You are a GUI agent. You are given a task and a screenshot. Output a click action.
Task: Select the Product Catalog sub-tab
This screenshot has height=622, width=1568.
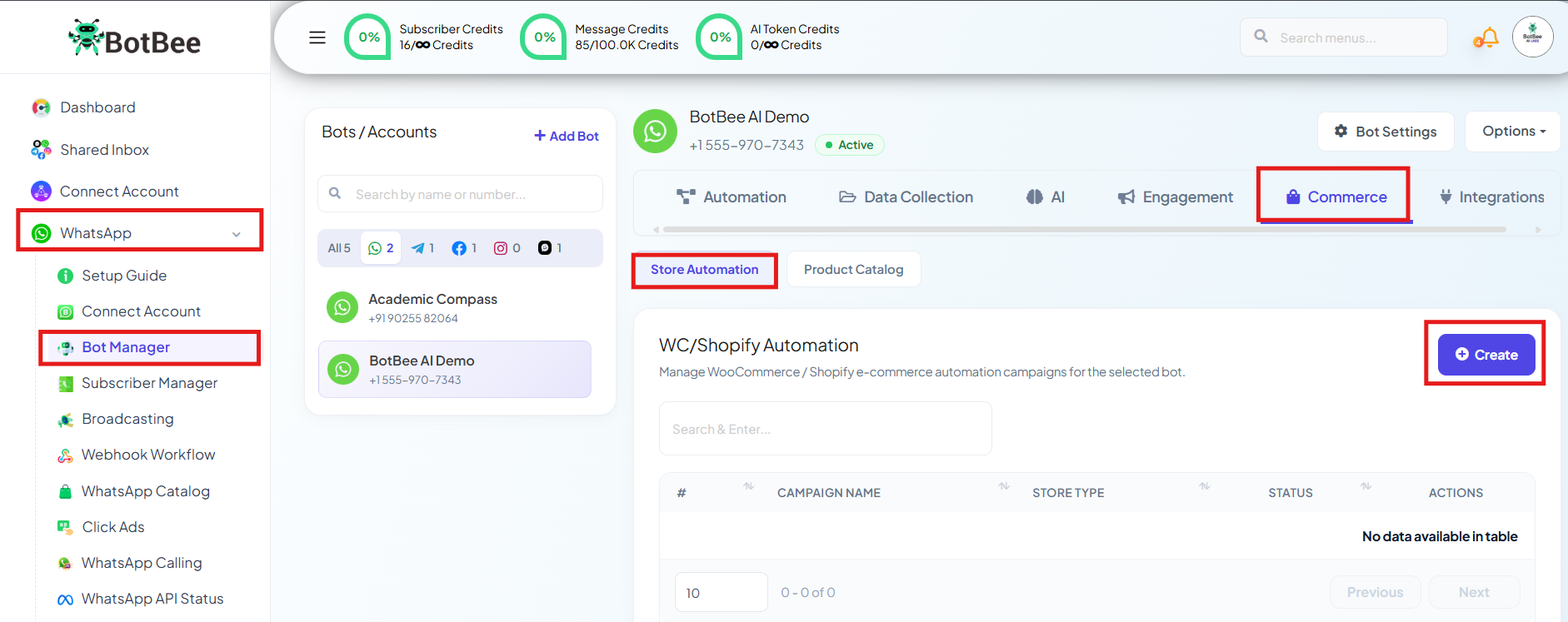[x=853, y=270]
